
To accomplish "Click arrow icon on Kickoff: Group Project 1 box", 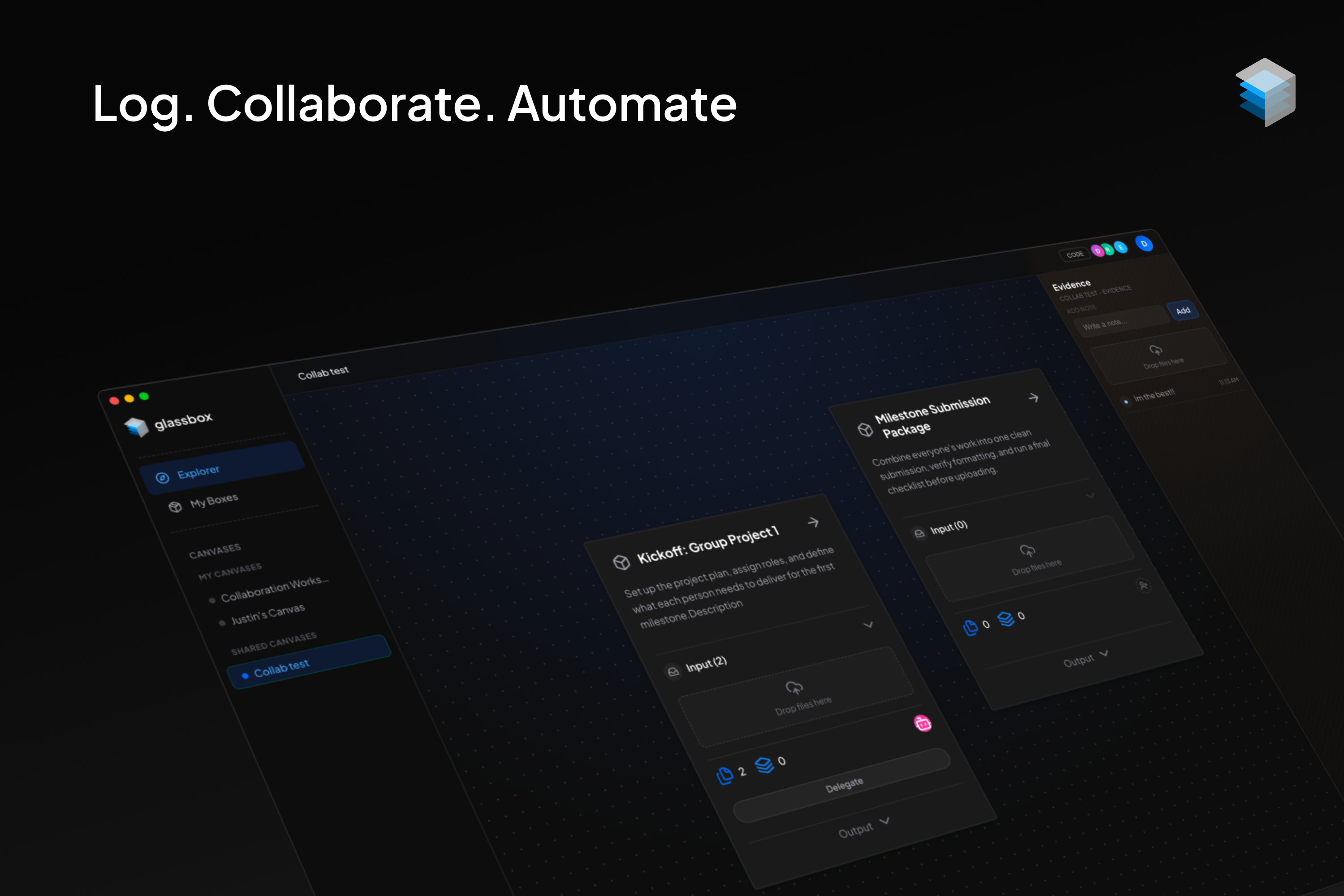I will tap(813, 522).
